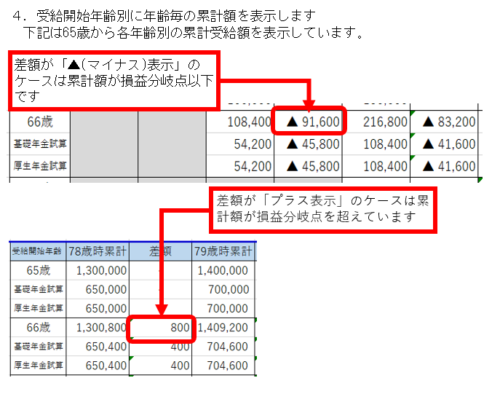The image size is (500, 394).
Task: Click the 650,000 cell in first 基礎年金試算 row
Action: (x=97, y=289)
